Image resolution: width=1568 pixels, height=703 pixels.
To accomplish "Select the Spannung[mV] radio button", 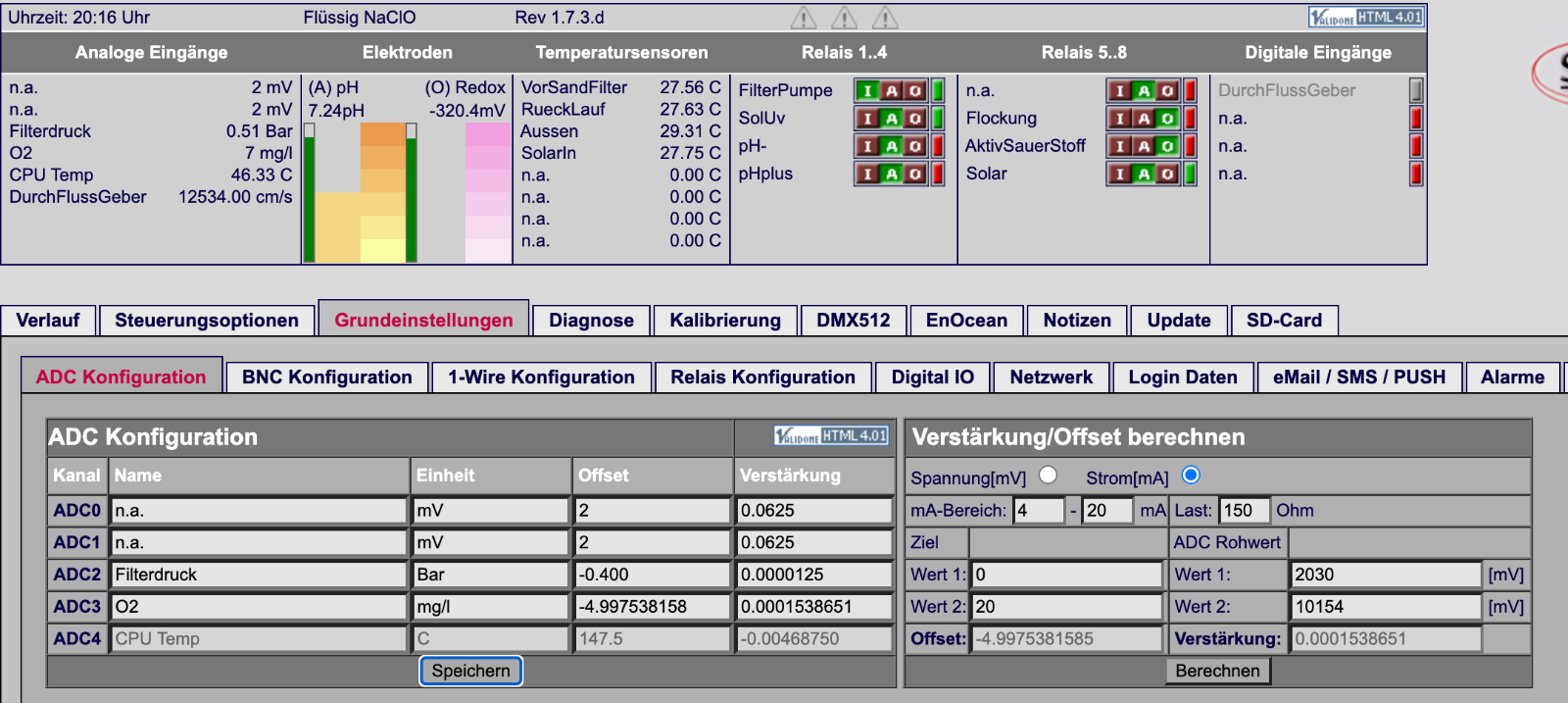I will pyautogui.click(x=1048, y=475).
